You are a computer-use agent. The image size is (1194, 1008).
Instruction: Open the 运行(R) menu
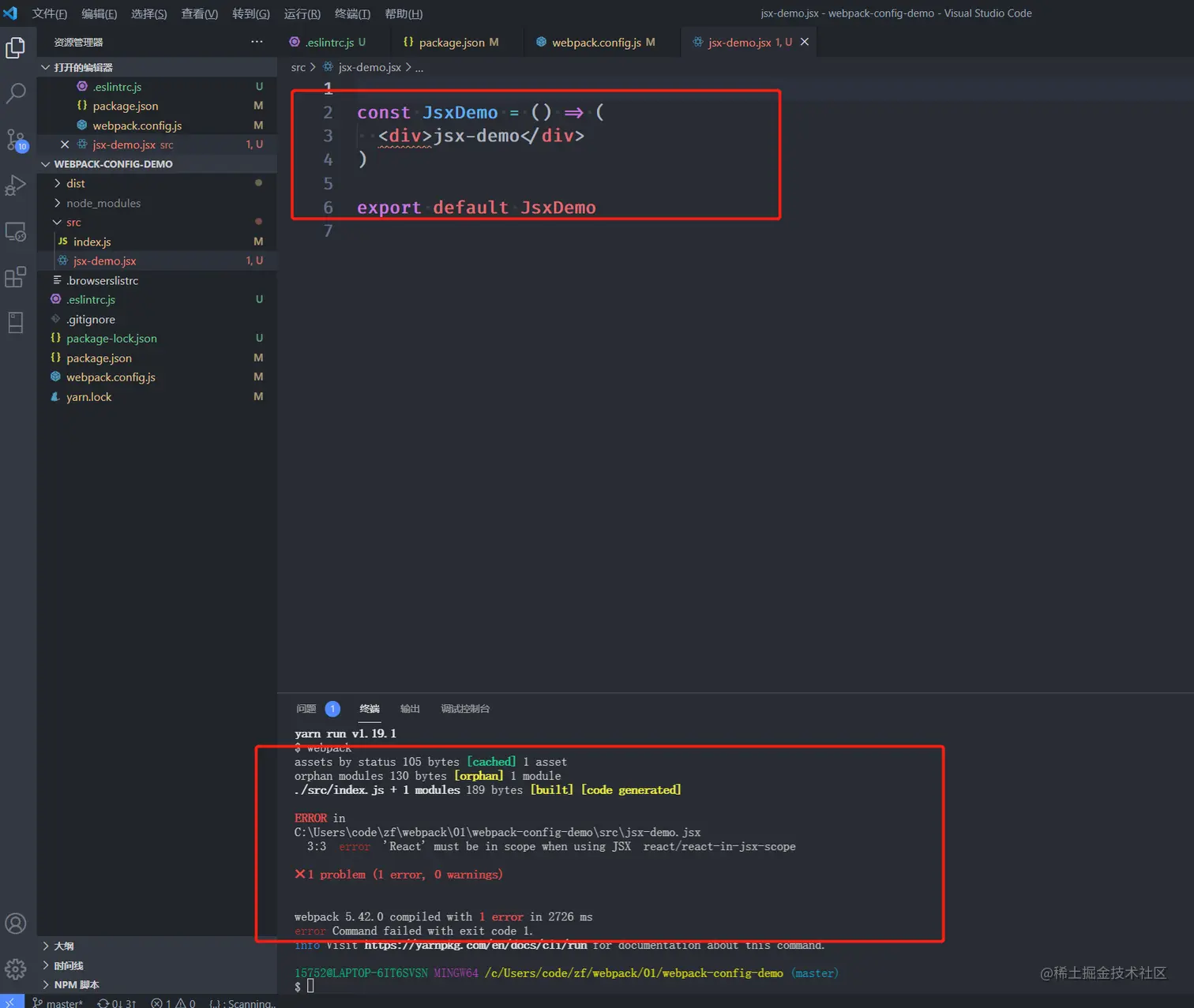(302, 13)
